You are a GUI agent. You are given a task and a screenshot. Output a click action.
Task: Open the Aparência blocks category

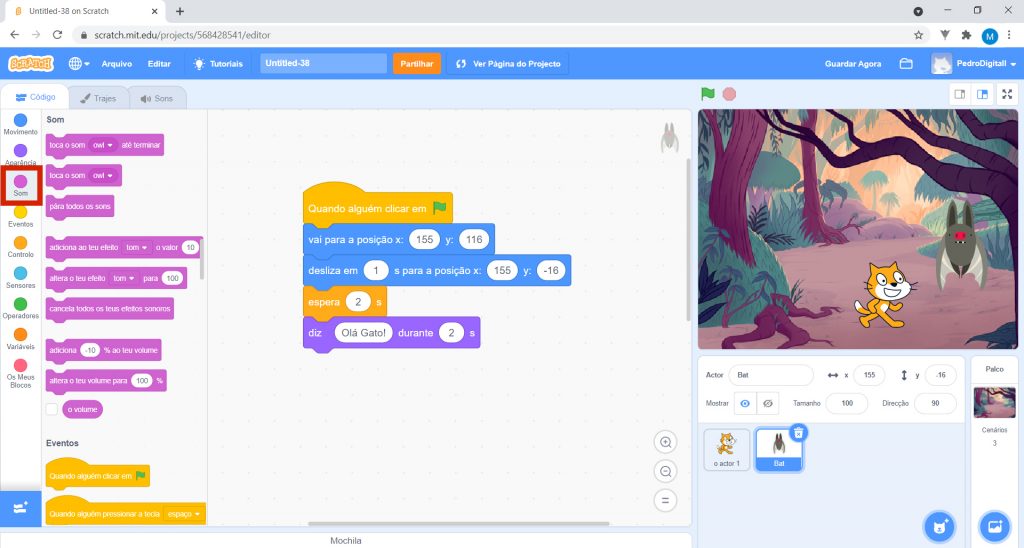pyautogui.click(x=20, y=155)
